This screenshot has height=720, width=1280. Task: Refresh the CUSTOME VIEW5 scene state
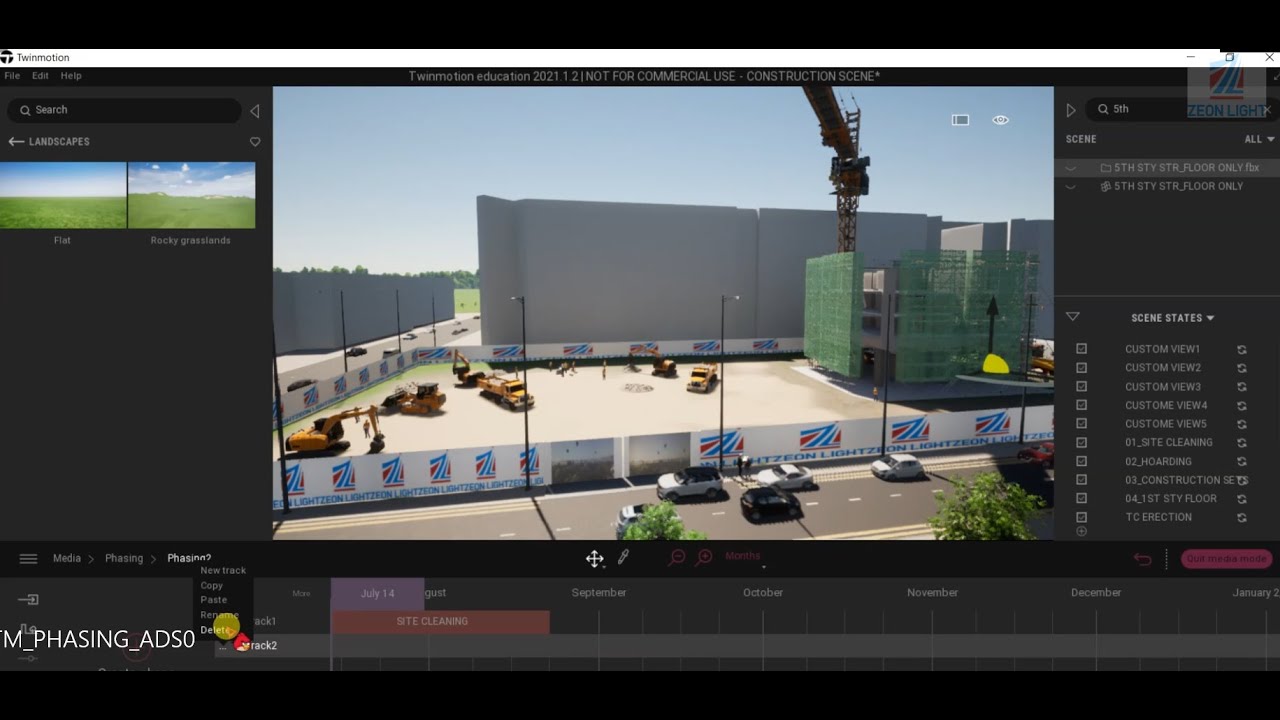(1241, 424)
